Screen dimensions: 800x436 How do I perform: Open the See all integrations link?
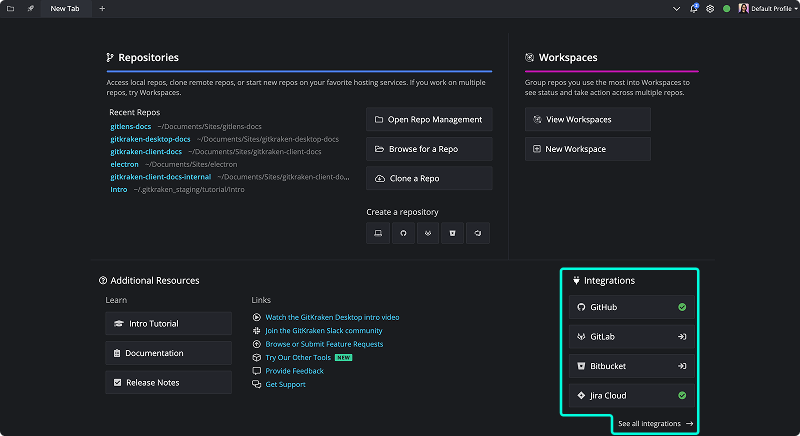(x=655, y=424)
